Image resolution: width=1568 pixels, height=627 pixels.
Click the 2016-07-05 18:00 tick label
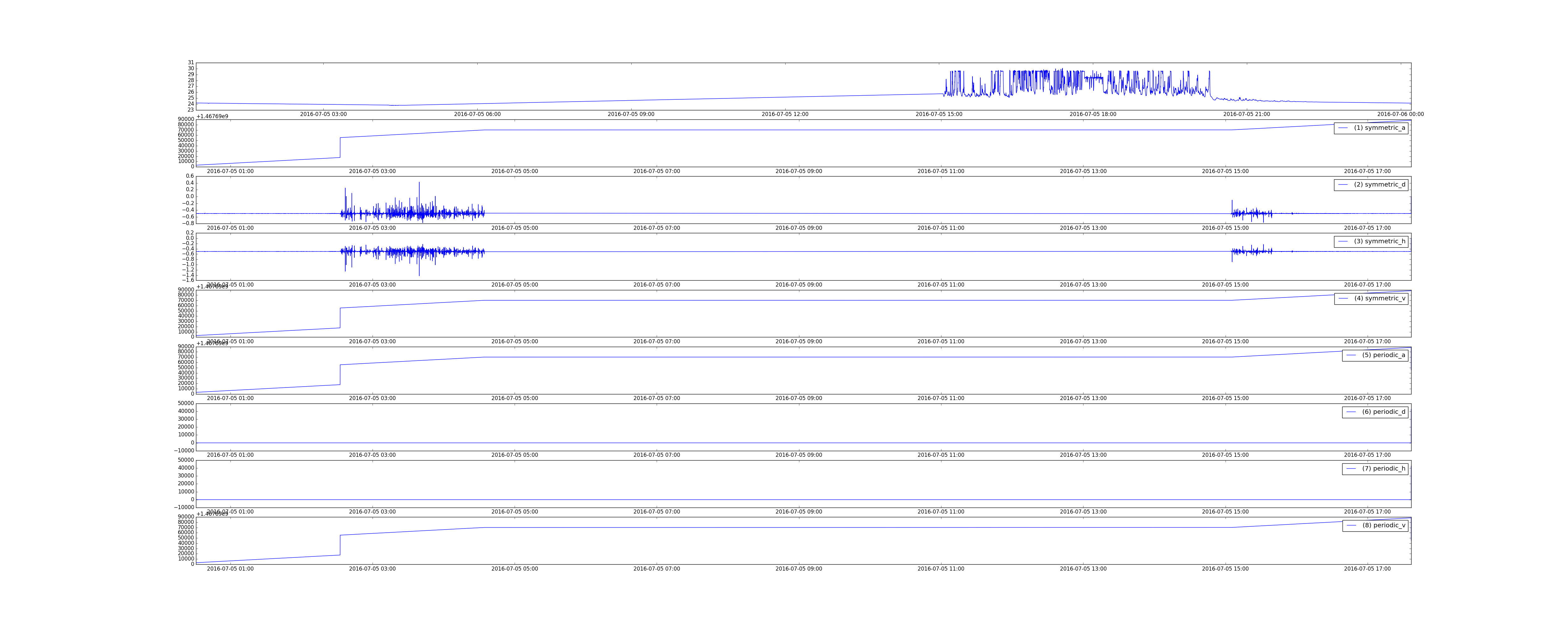(x=1093, y=114)
